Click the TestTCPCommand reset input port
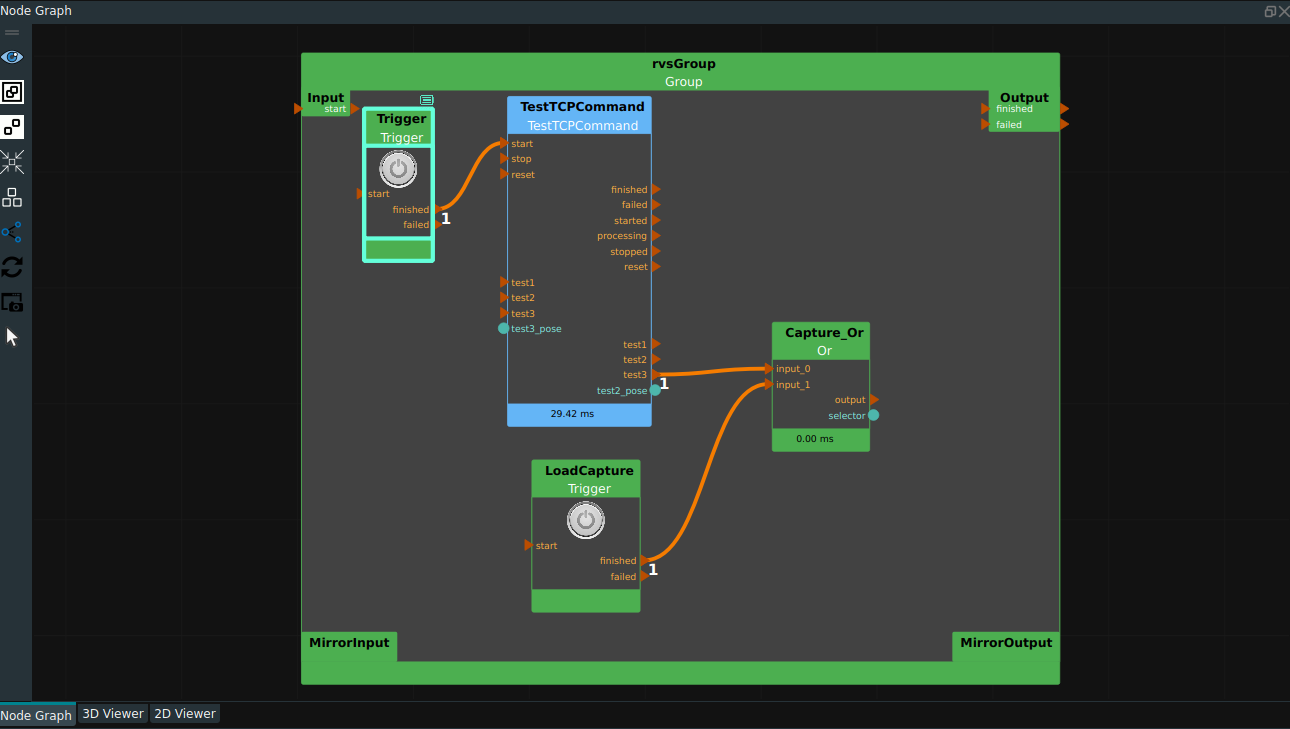 coord(505,174)
